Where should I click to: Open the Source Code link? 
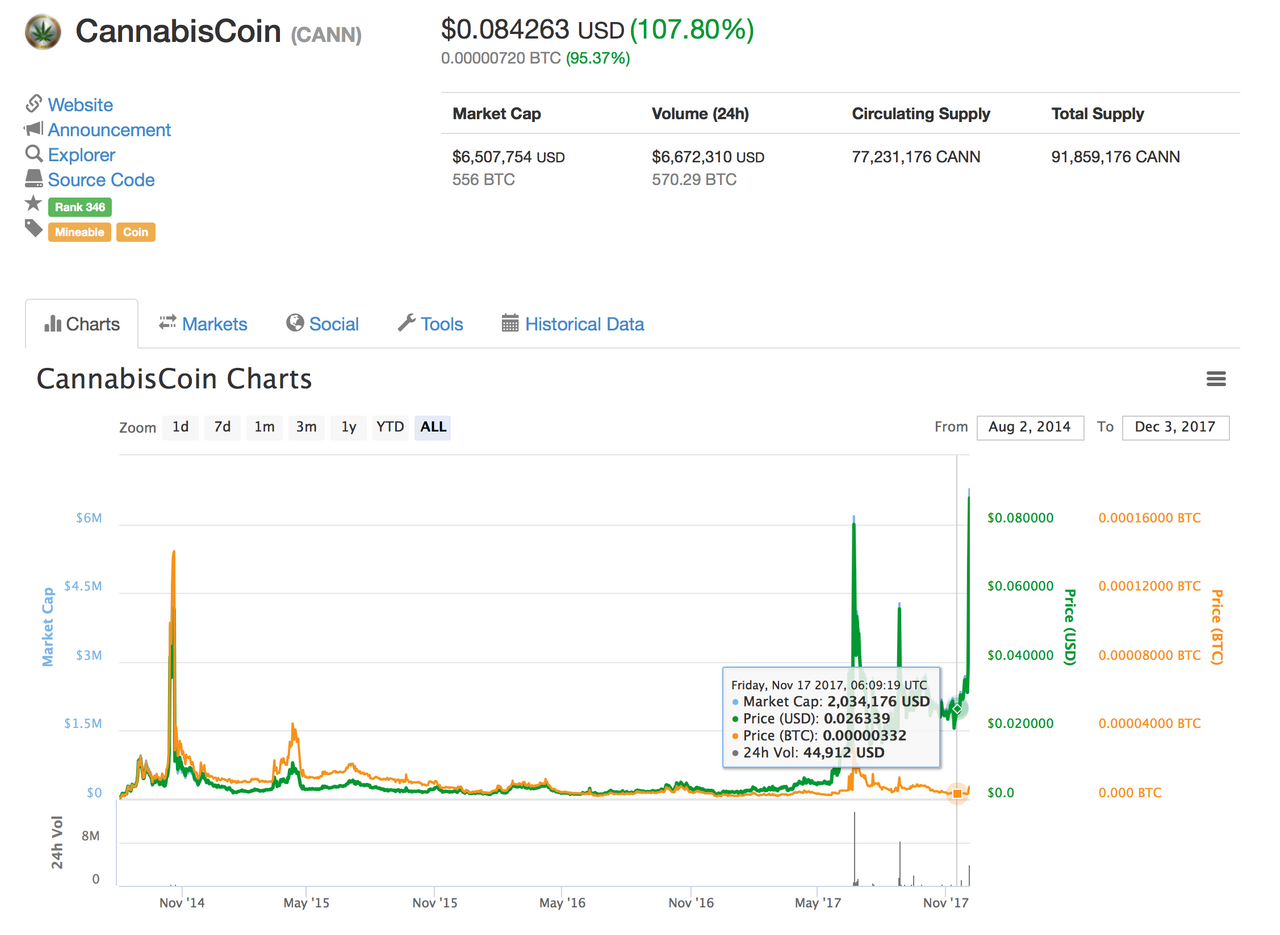101,180
